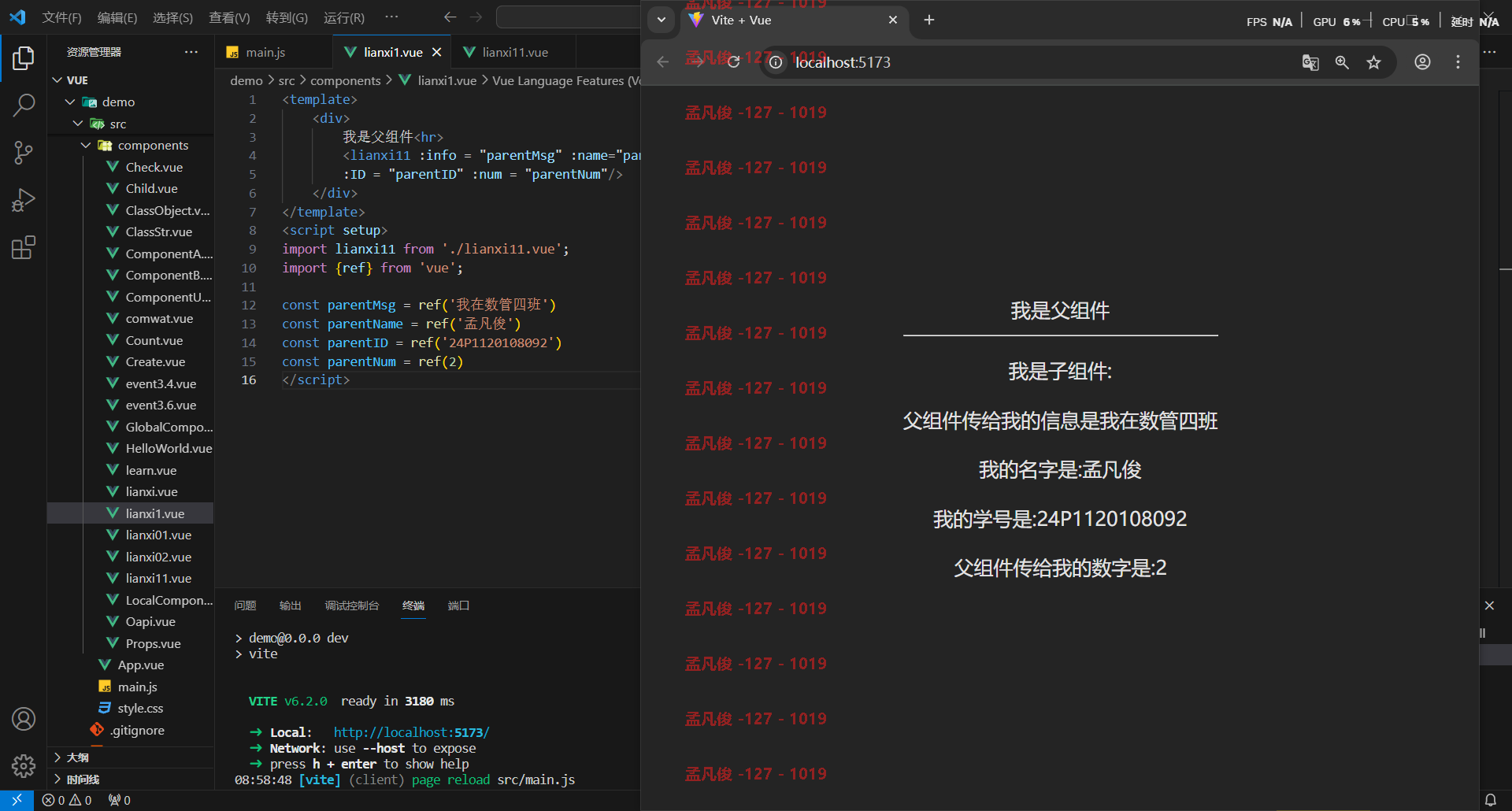Open the Search view in activity bar
This screenshot has width=1512, height=811.
click(x=24, y=105)
